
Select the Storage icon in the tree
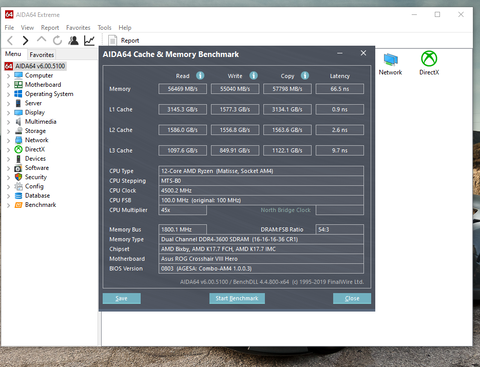(x=18, y=131)
